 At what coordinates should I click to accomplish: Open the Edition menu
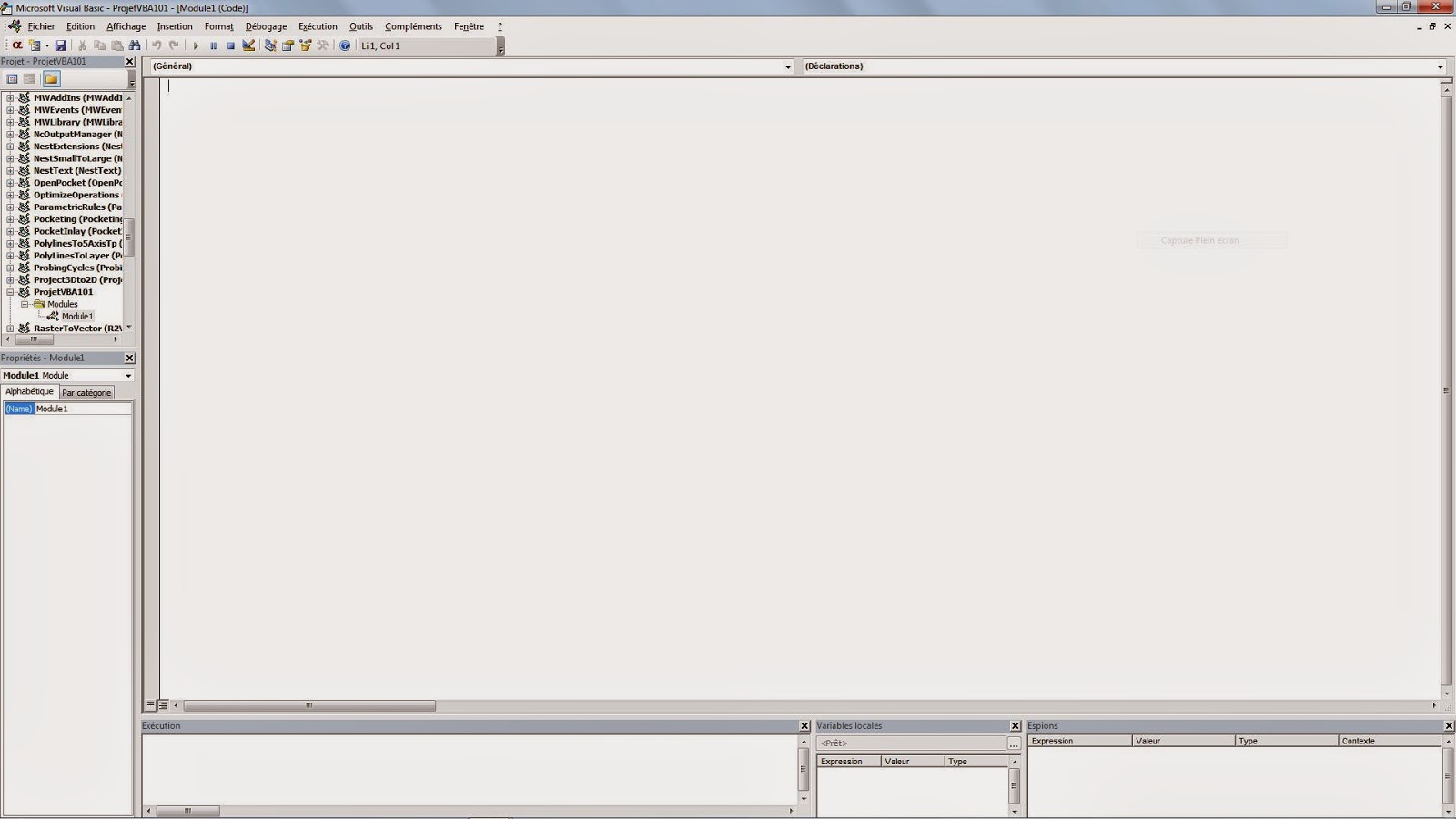point(80,26)
